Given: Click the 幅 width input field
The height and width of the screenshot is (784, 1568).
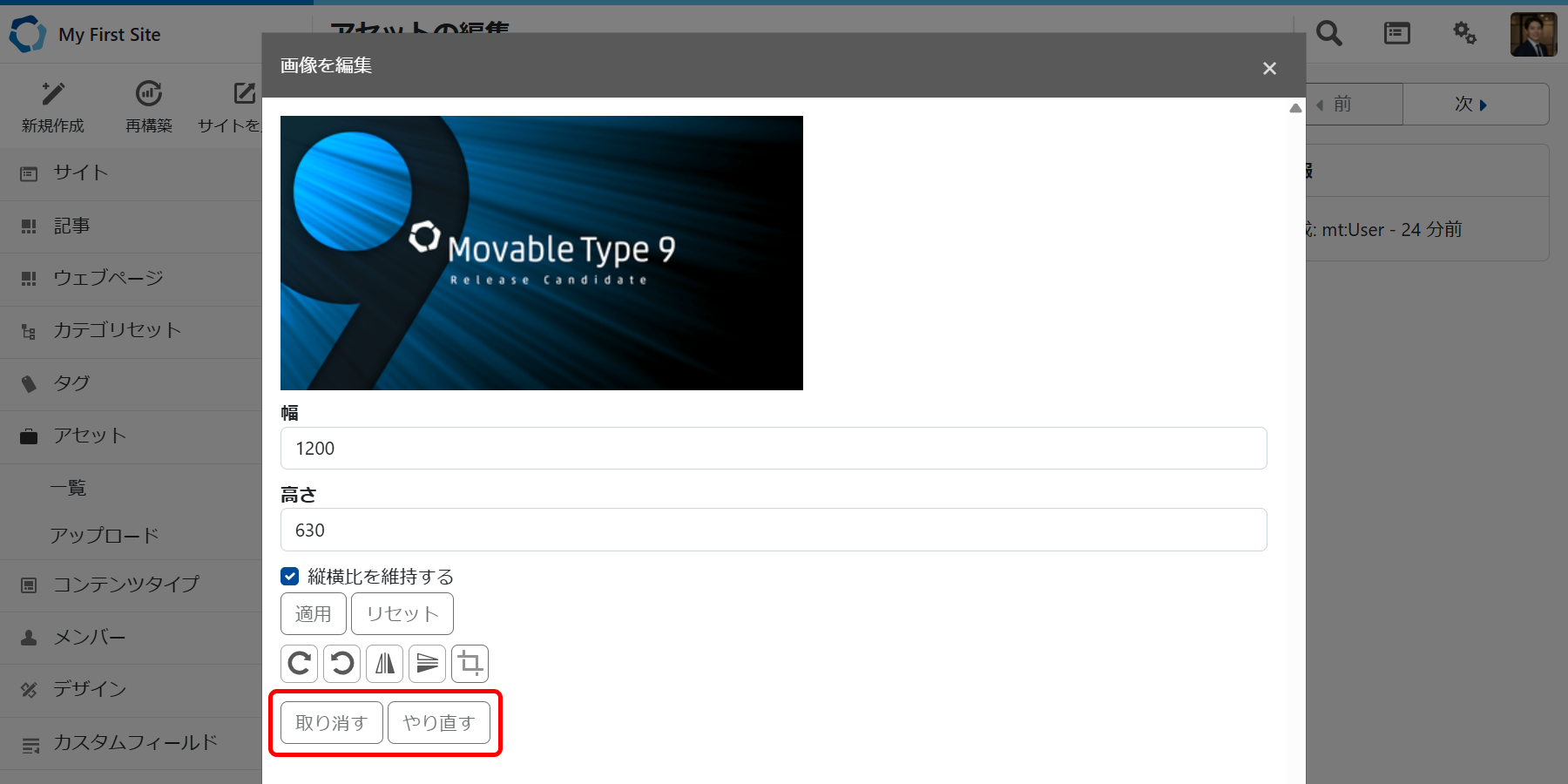Looking at the screenshot, I should 773,449.
